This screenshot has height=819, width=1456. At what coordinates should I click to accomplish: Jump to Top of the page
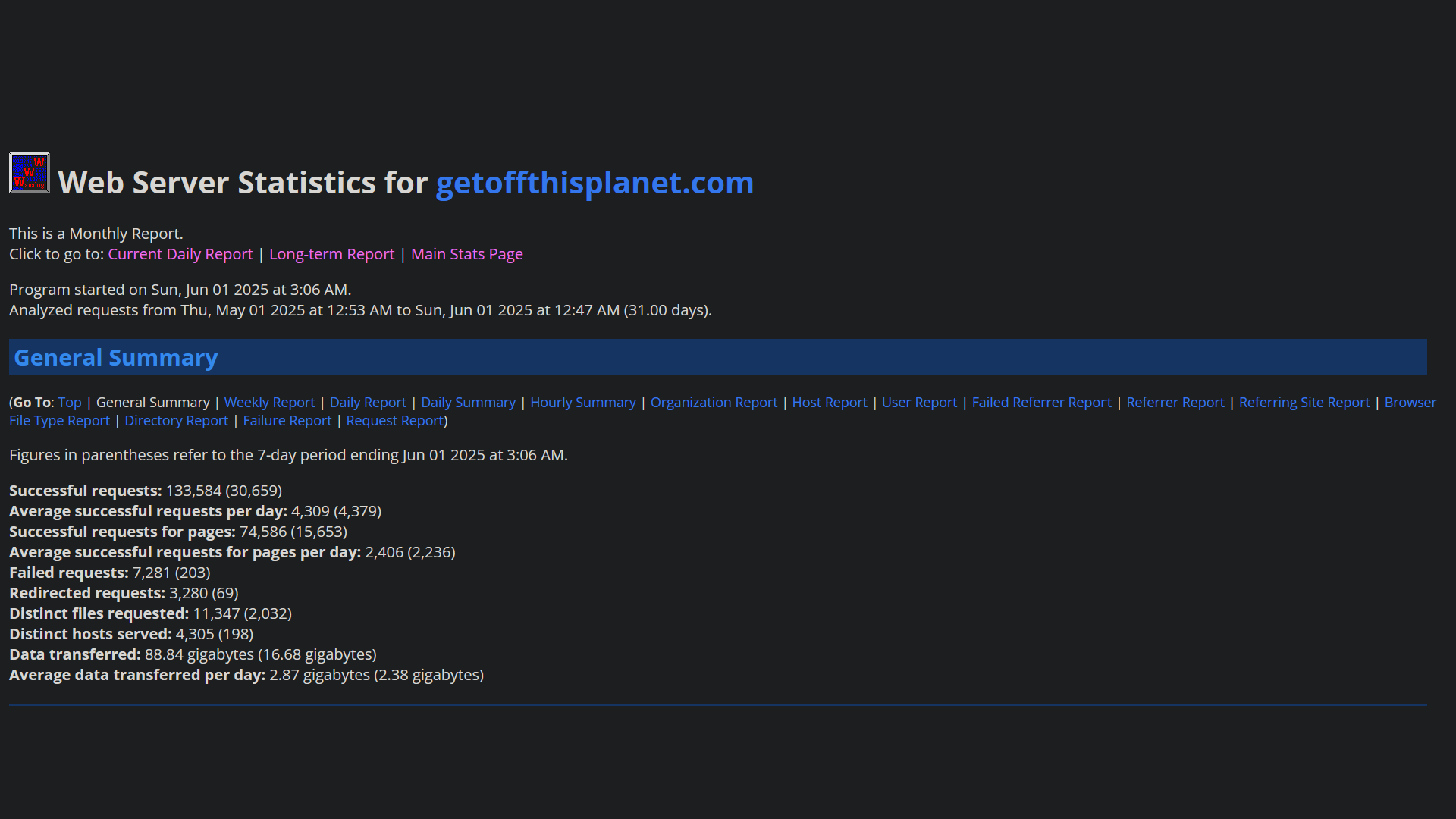click(x=70, y=403)
